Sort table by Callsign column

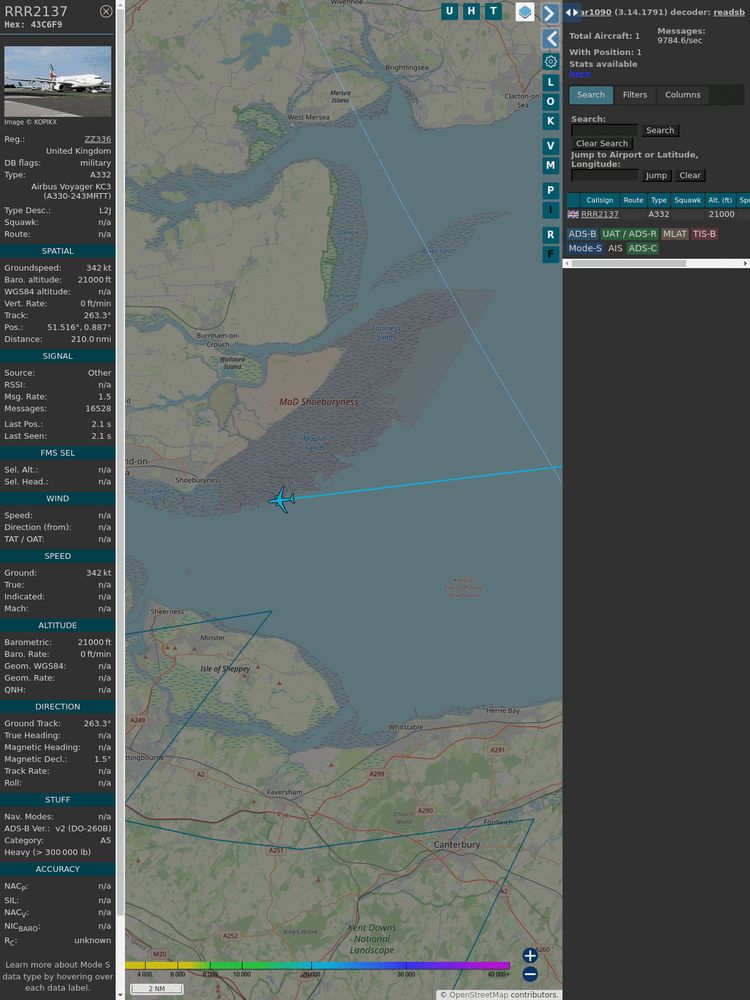599,200
